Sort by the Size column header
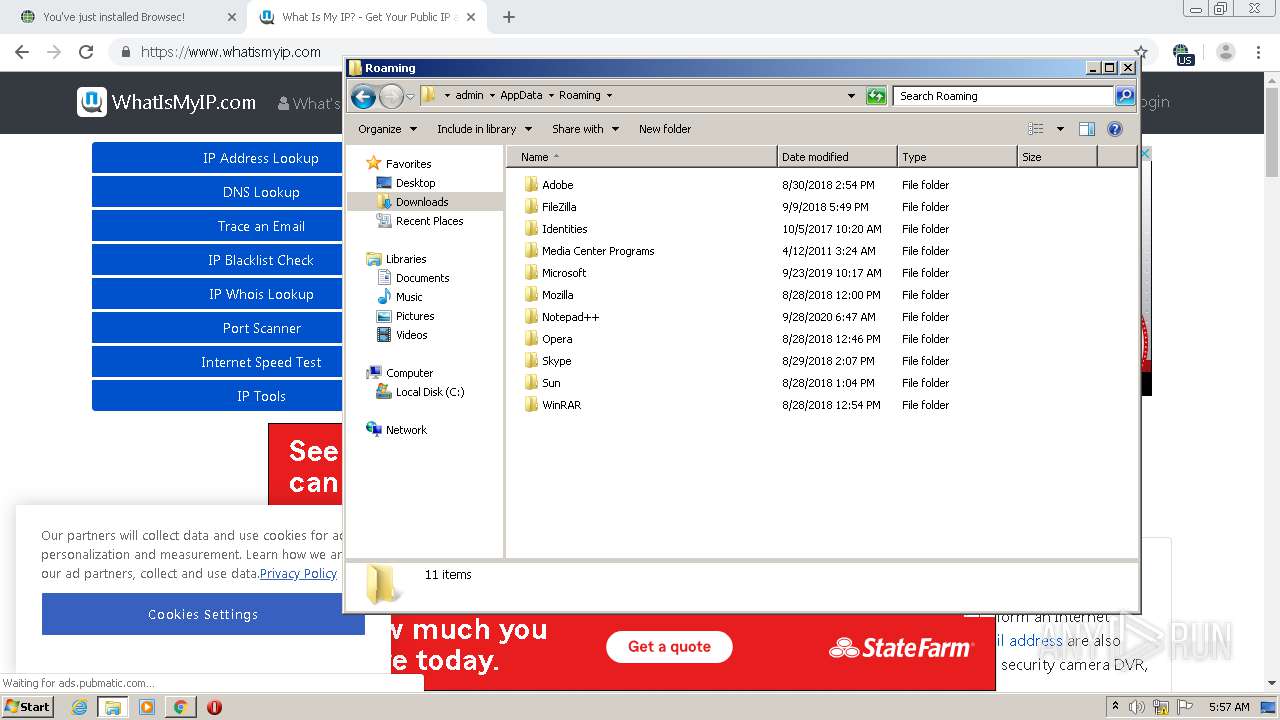This screenshot has height=720, width=1280. [1057, 157]
